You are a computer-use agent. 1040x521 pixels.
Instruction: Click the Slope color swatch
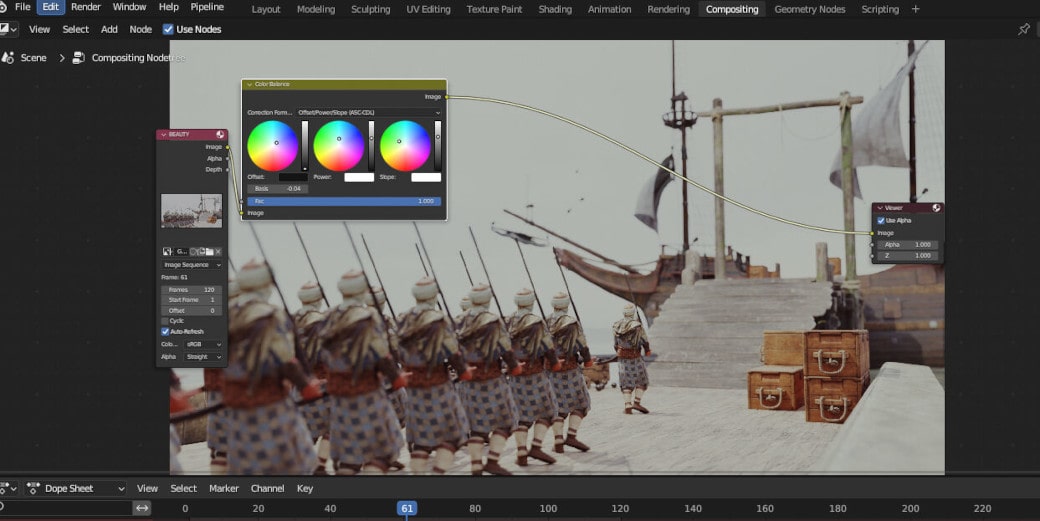426,177
